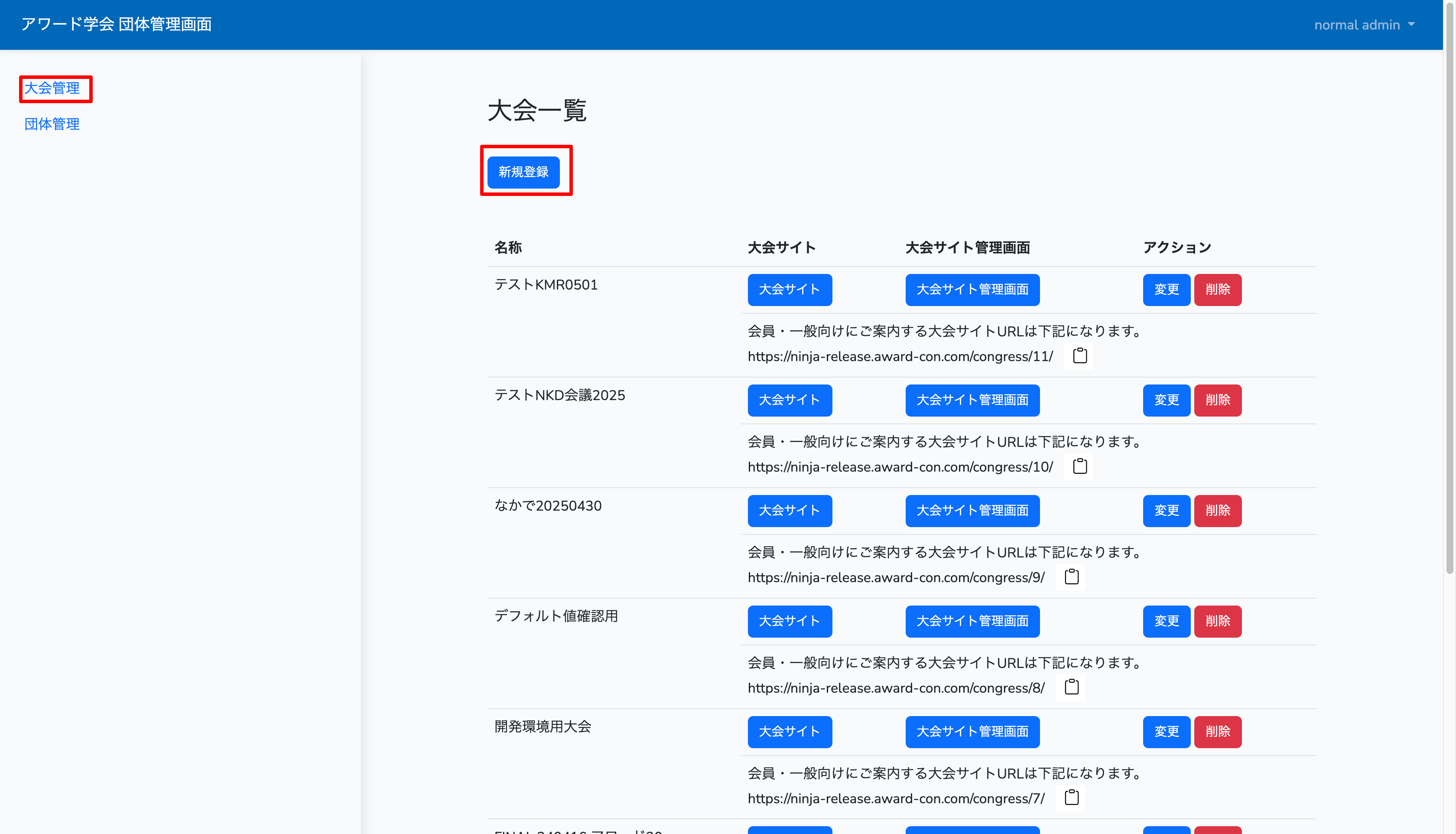
Task: Click 変更 for なかで20250430
Action: point(1166,511)
